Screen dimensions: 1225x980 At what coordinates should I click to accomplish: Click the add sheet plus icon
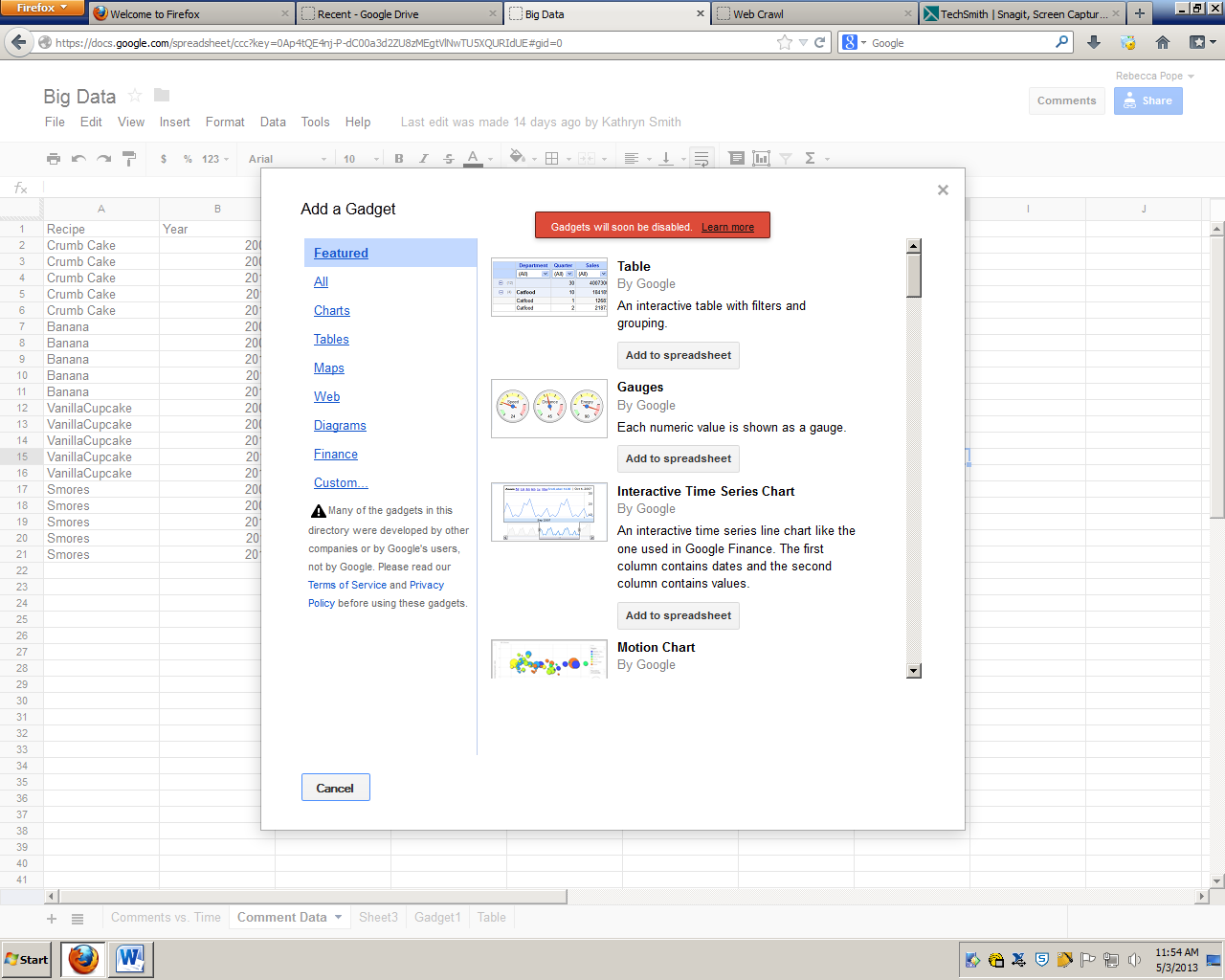point(52,919)
